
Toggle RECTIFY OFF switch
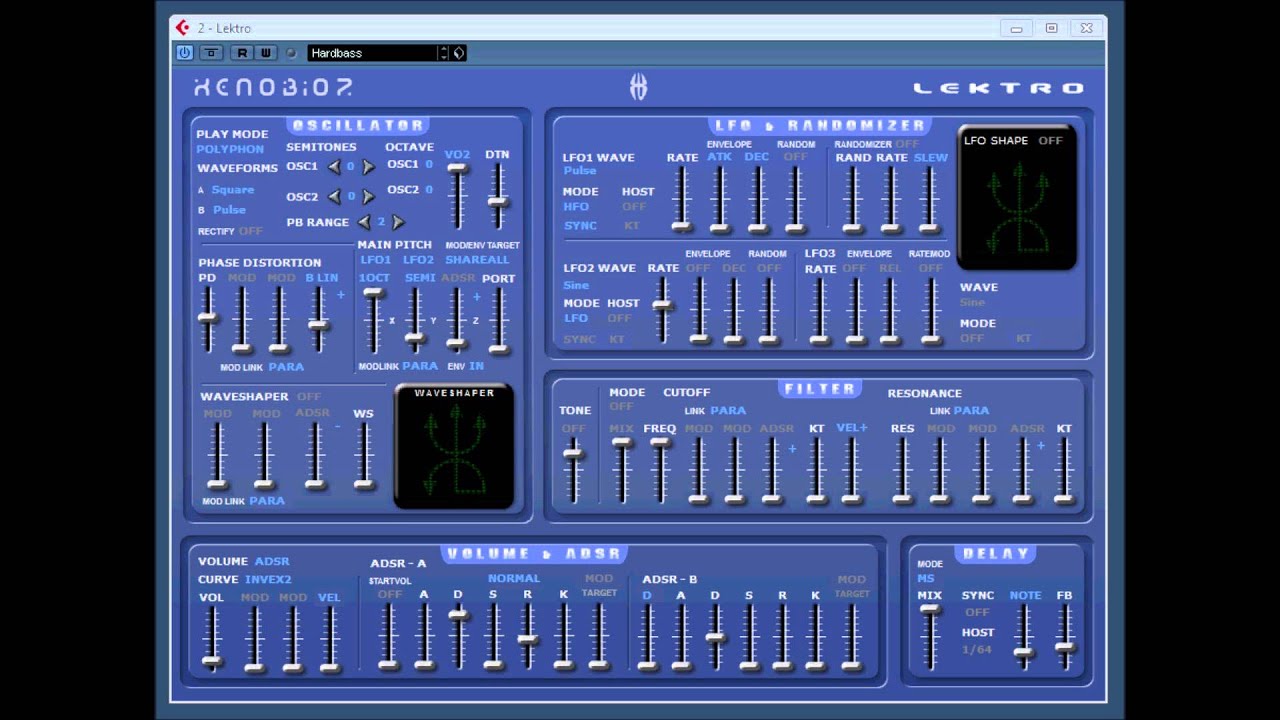click(x=250, y=231)
